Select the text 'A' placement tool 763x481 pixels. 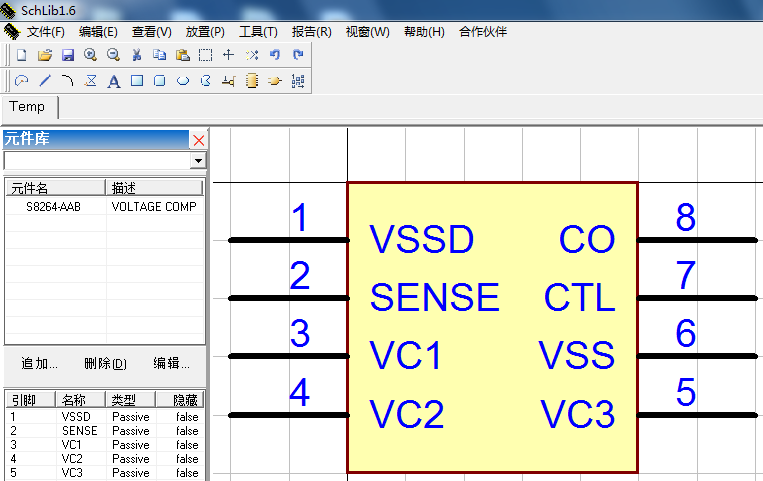tap(114, 81)
